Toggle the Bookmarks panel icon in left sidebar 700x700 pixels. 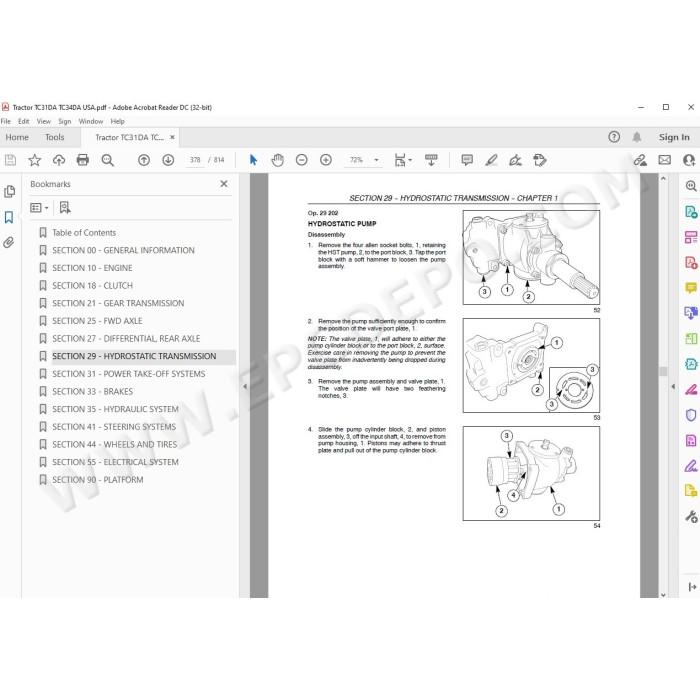tap(9, 217)
